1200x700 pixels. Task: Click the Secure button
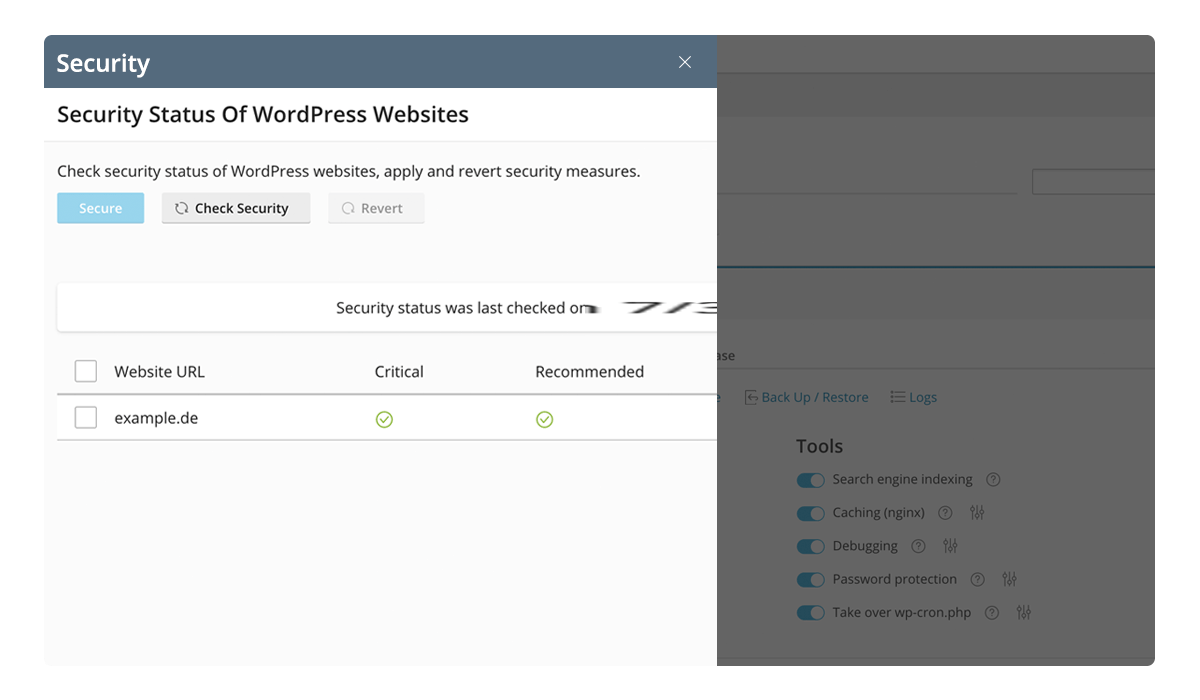click(100, 208)
